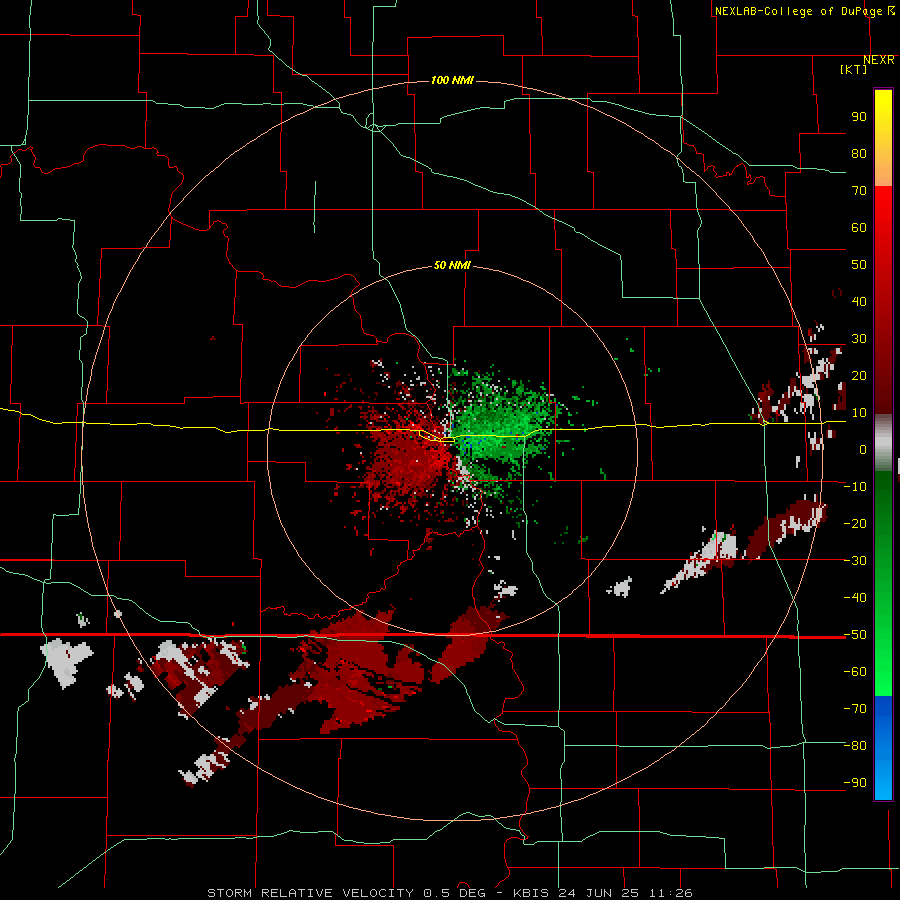The image size is (900, 900).
Task: Click the -80 value on velocity scale
Action: click(x=855, y=746)
